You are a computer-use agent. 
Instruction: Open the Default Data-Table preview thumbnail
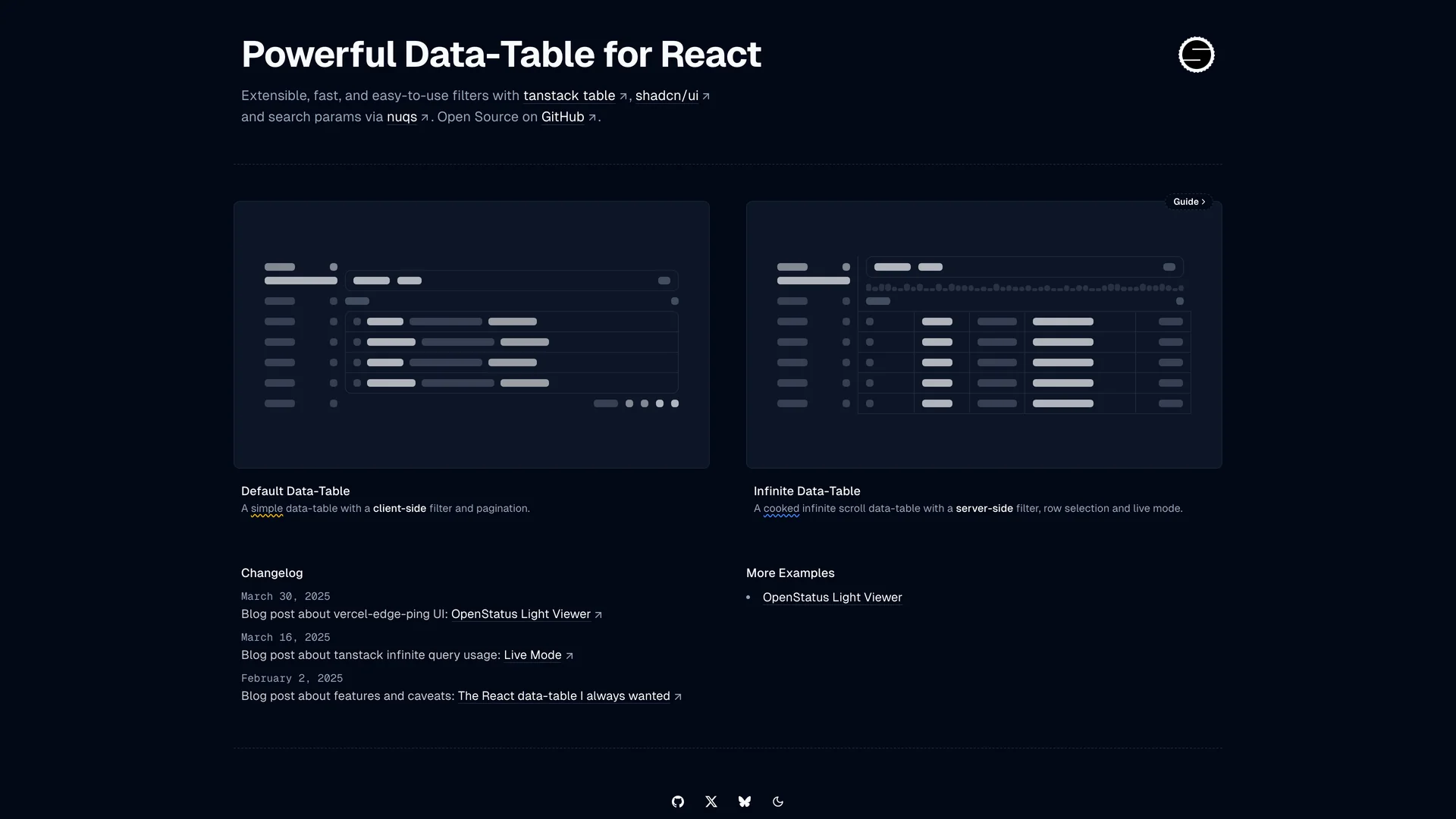[x=472, y=334]
